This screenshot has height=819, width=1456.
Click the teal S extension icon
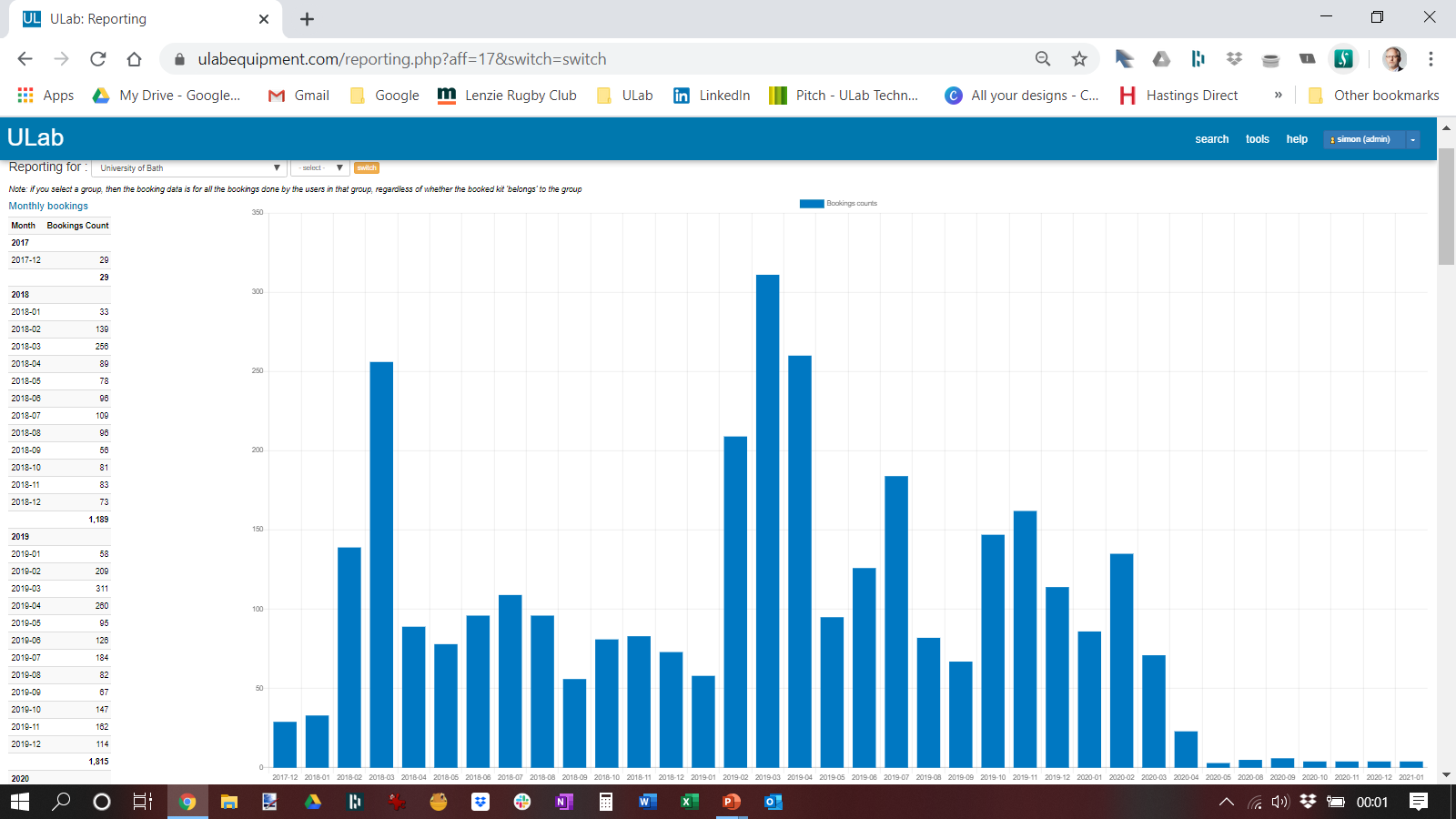[1344, 58]
